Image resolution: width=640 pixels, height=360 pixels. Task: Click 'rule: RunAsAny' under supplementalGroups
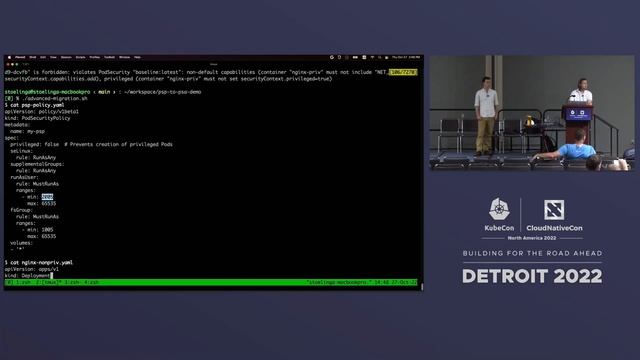point(36,171)
